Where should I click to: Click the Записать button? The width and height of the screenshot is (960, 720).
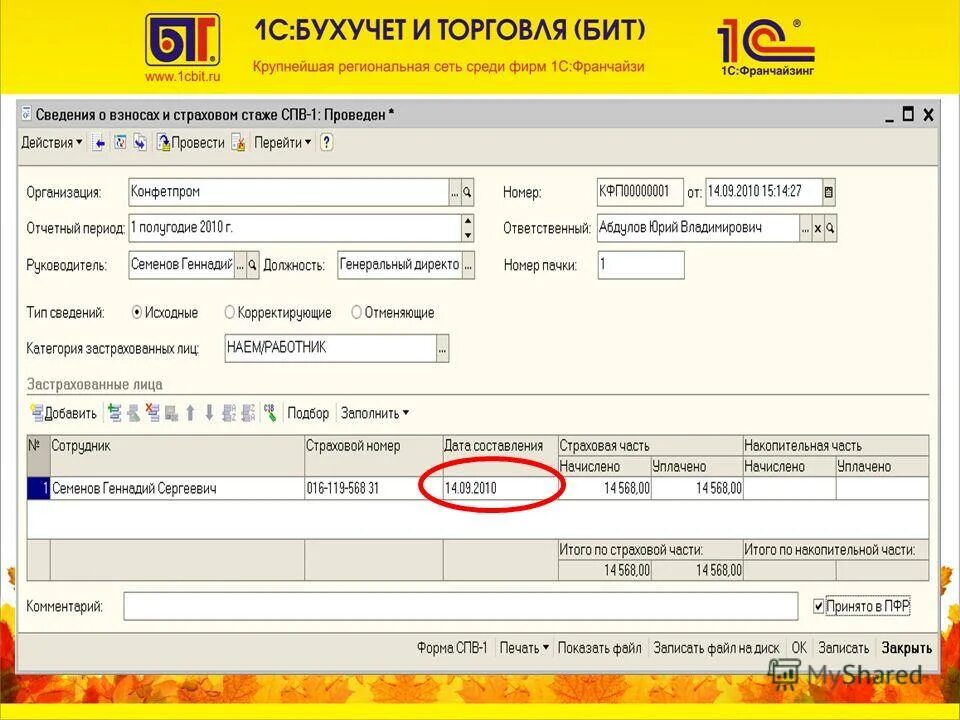[x=844, y=648]
